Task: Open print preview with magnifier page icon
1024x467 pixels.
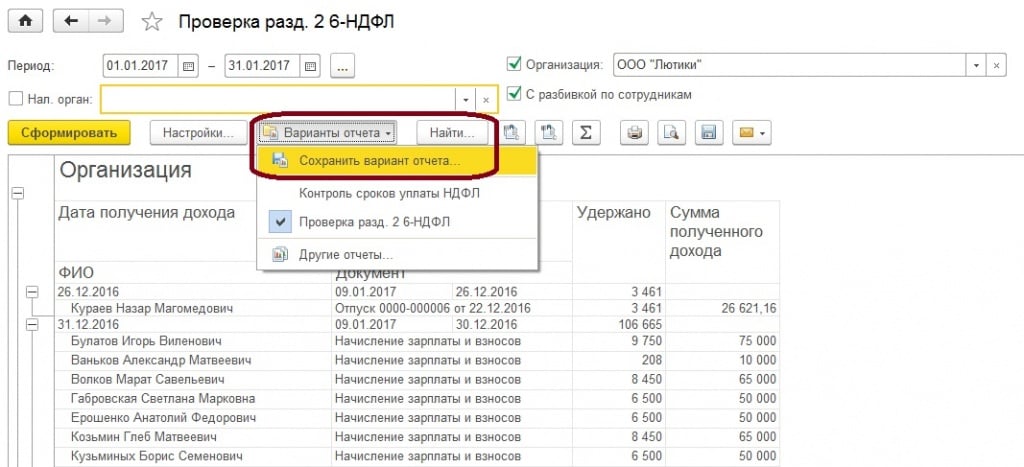Action: [671, 132]
